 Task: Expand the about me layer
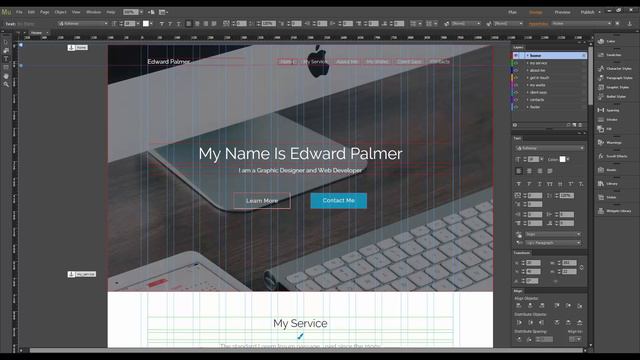[x=527, y=71]
